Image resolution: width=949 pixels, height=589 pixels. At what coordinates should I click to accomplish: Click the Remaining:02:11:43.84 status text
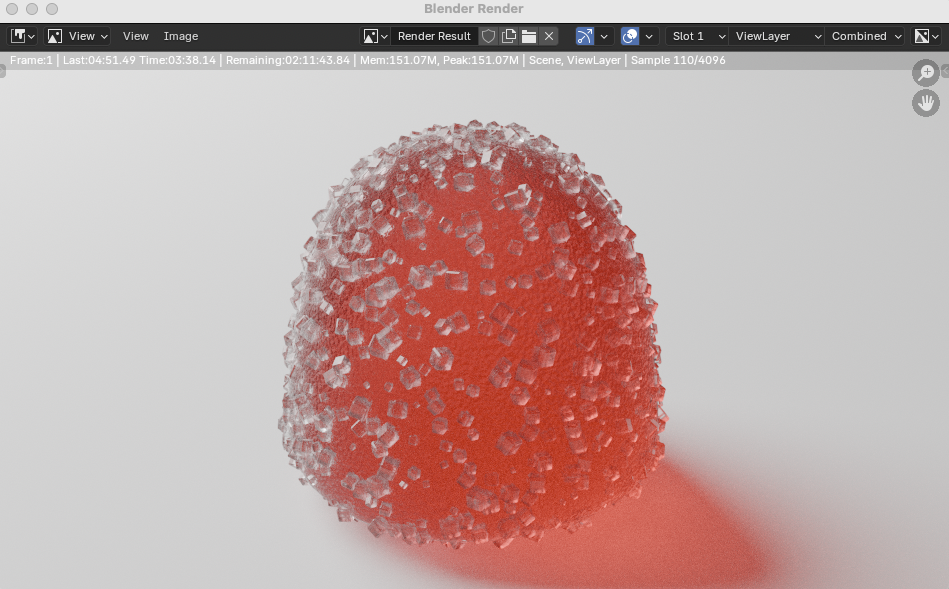[287, 60]
